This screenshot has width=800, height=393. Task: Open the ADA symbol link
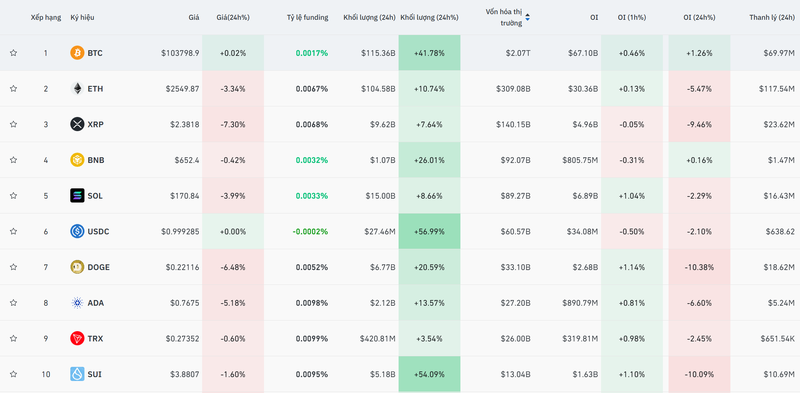(96, 303)
